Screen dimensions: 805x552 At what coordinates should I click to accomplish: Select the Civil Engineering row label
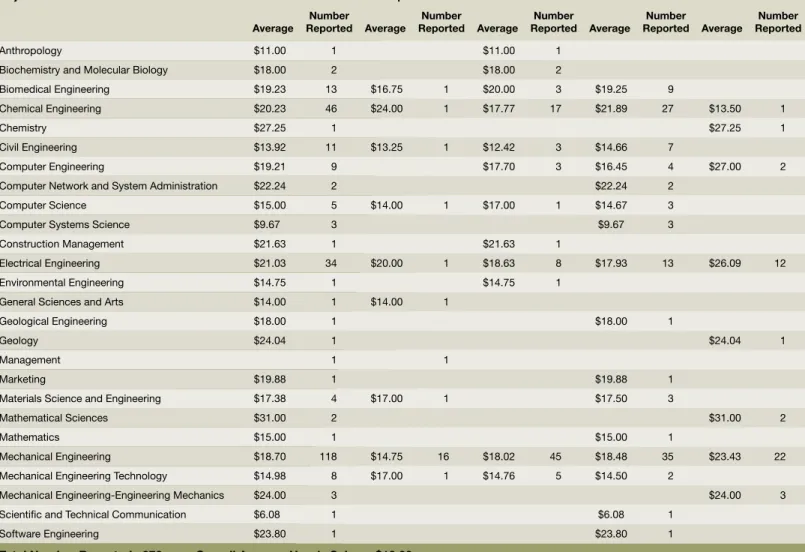[39, 147]
